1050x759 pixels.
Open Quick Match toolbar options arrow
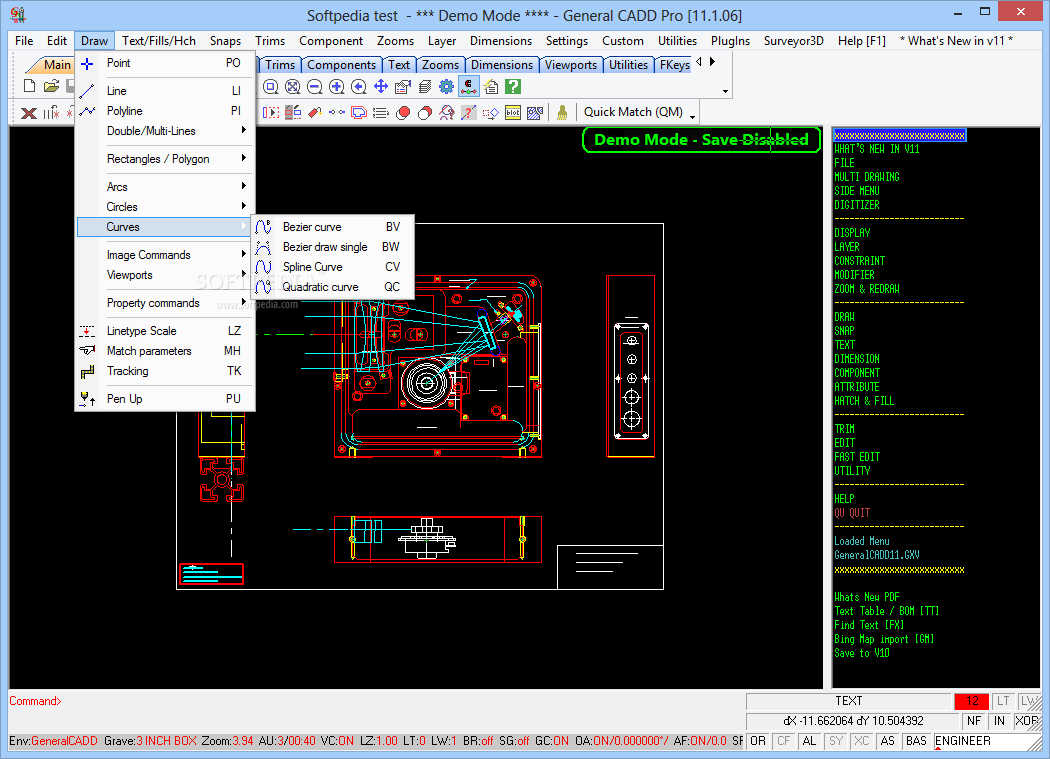click(x=692, y=117)
